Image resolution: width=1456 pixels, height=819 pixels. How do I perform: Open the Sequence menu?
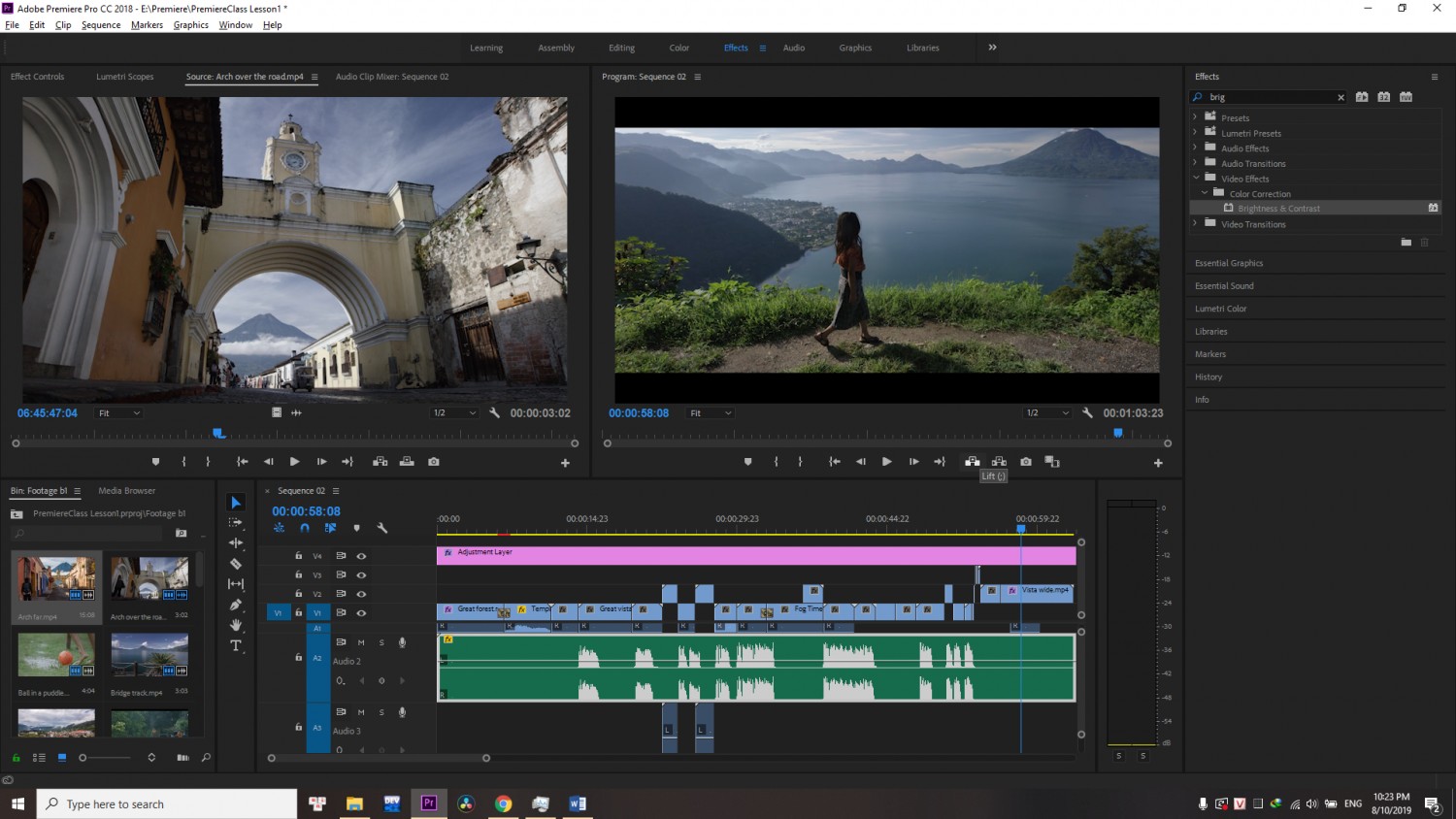click(101, 25)
